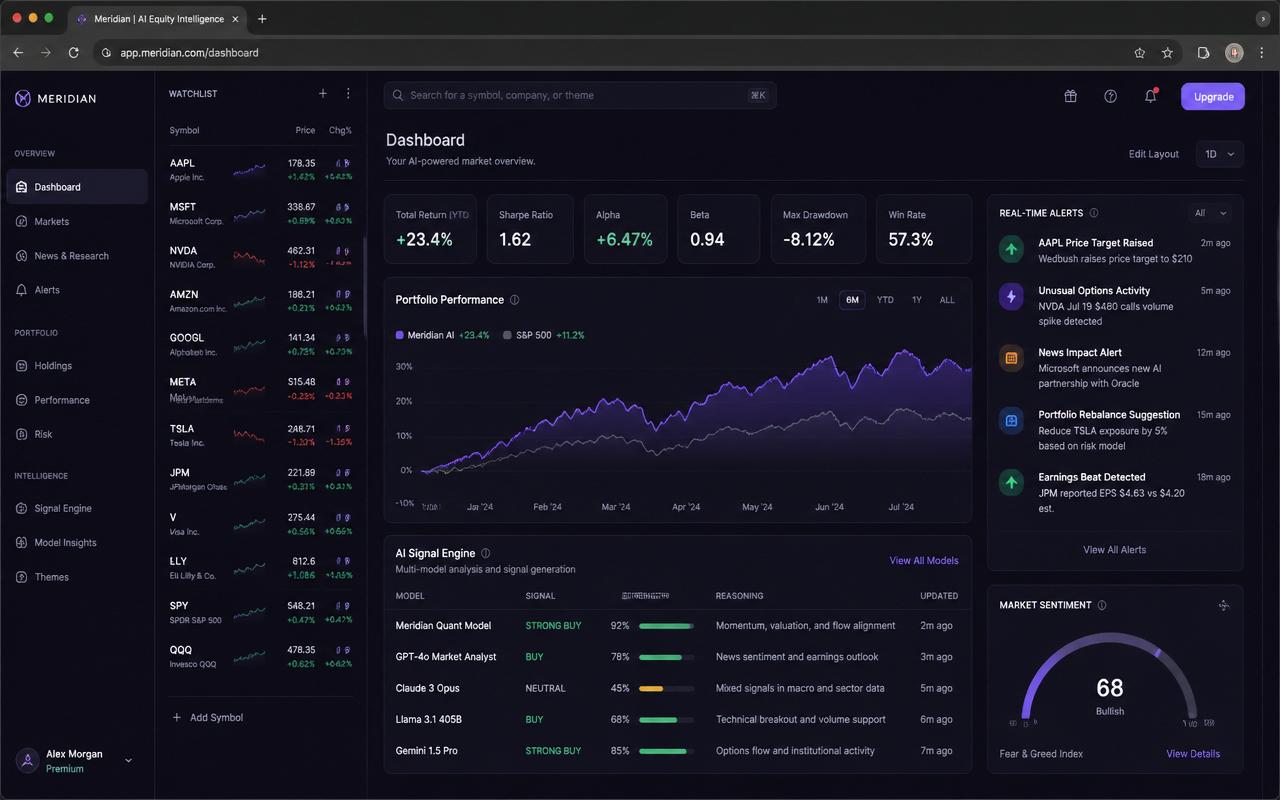Reload the browser page
Viewport: 1280px width, 800px height.
click(x=73, y=53)
